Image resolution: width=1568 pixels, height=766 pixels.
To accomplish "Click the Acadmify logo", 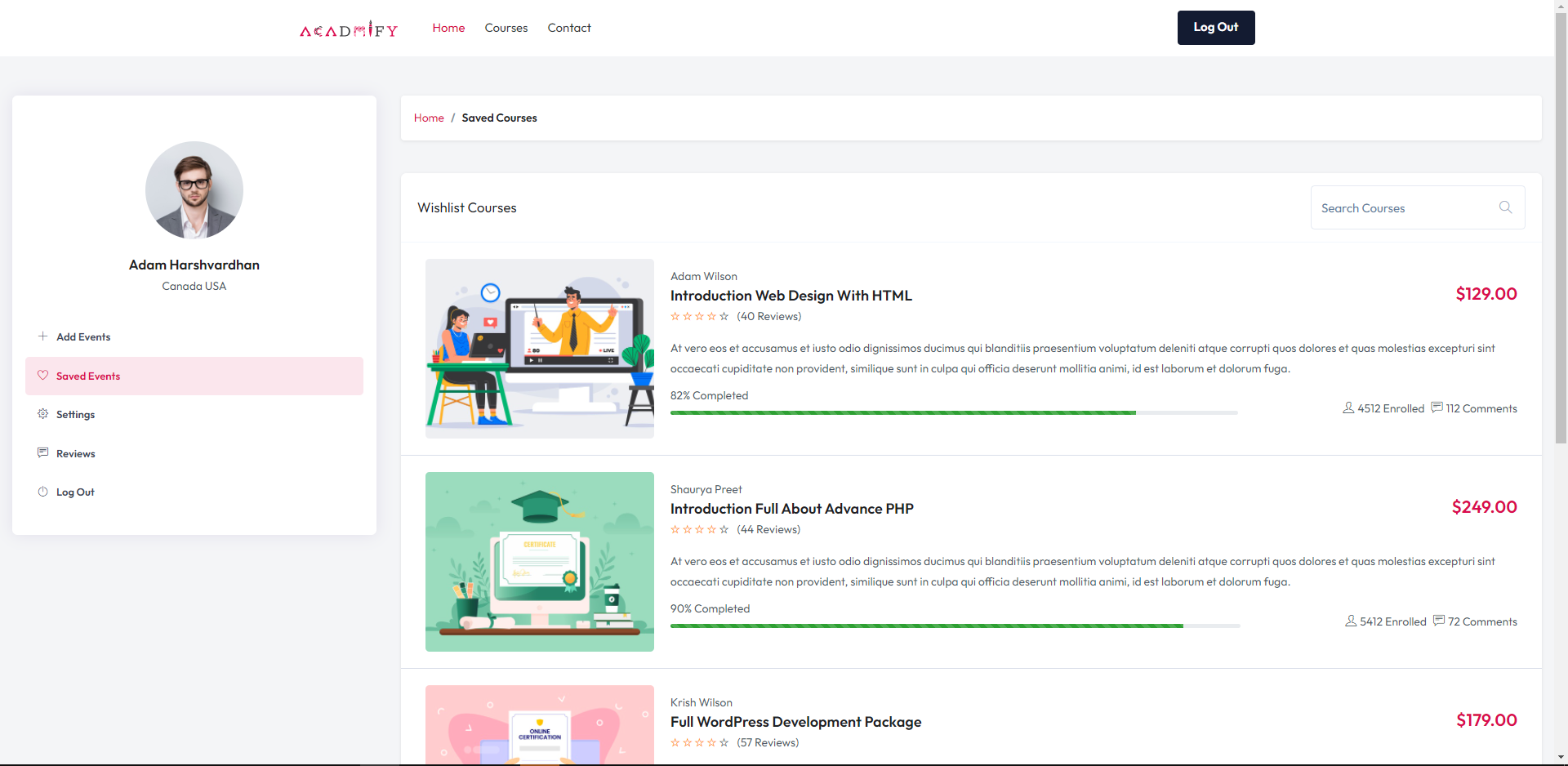I will [x=349, y=29].
